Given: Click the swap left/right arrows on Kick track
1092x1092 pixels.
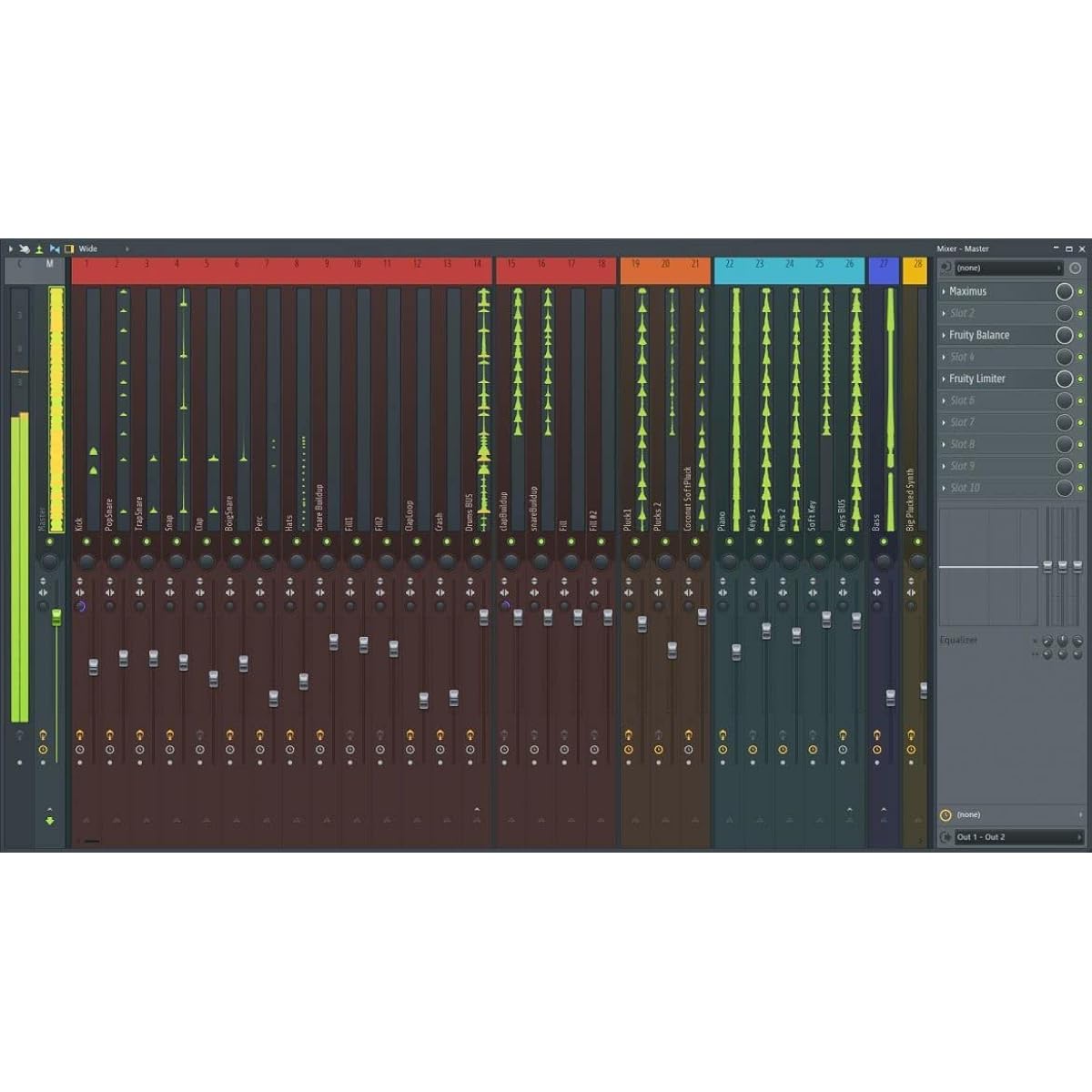Looking at the screenshot, I should [80, 593].
